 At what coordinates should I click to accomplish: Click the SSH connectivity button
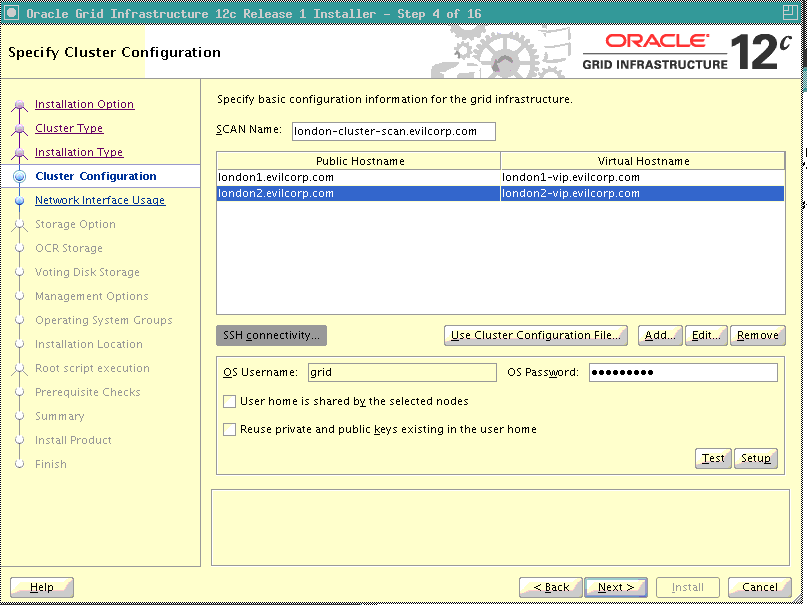(x=271, y=335)
